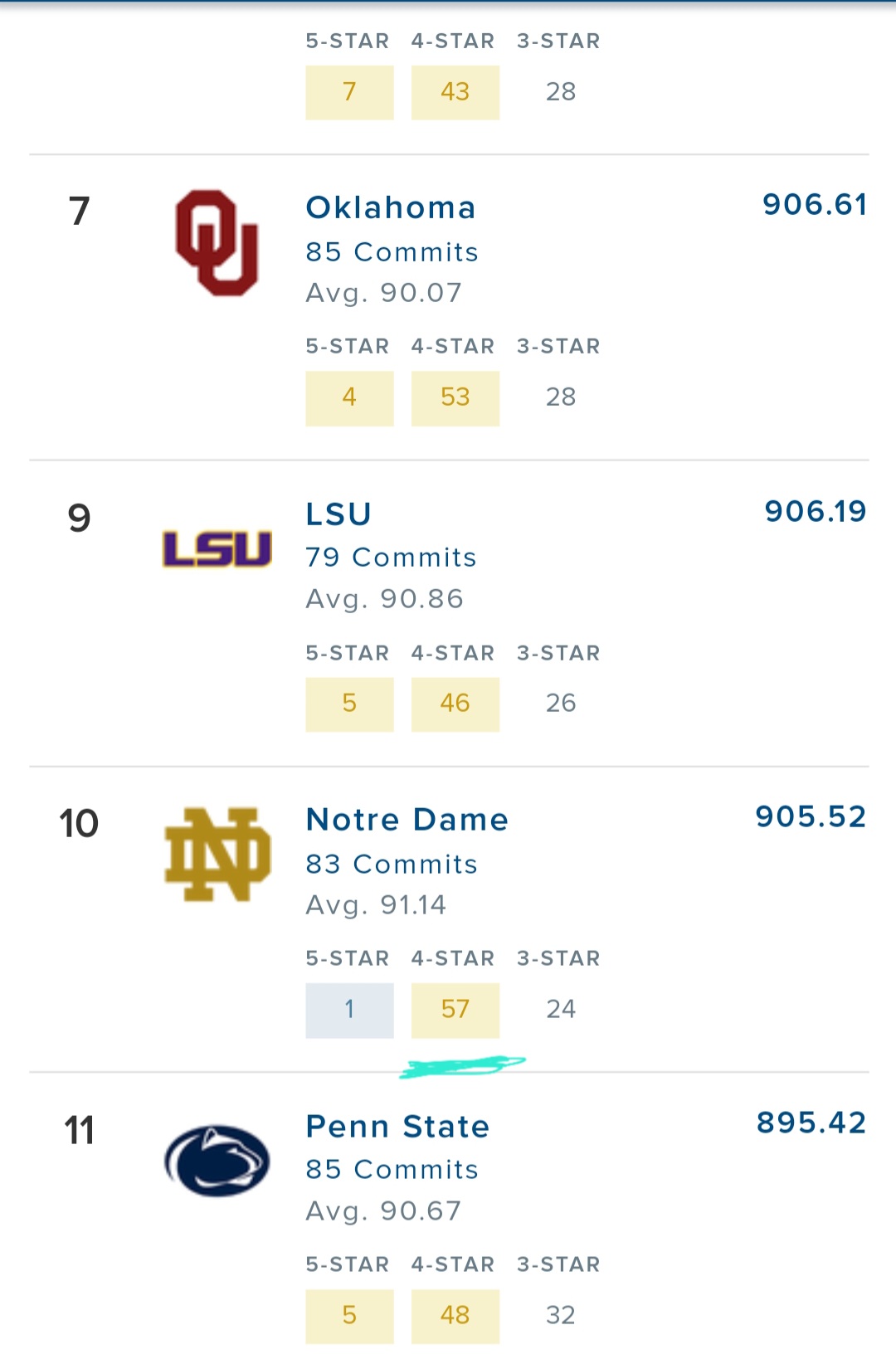View Penn State's 85 Commits list
Screen dimensions: 896x1359
[392, 1170]
